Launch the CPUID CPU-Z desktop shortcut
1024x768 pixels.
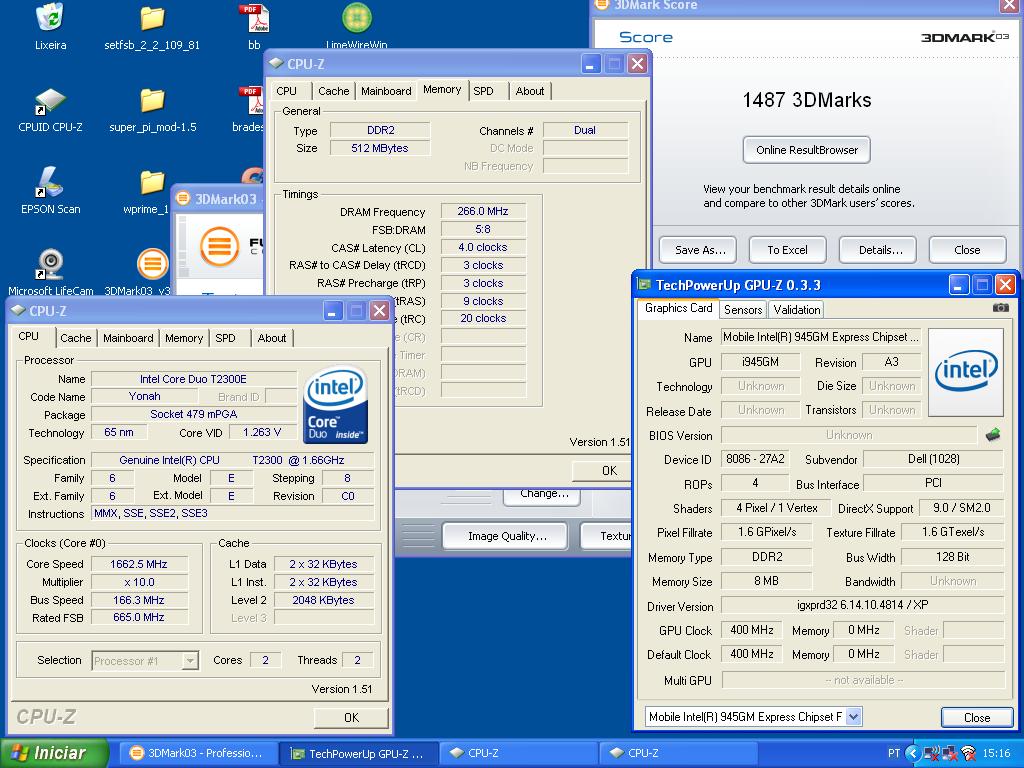[x=50, y=101]
